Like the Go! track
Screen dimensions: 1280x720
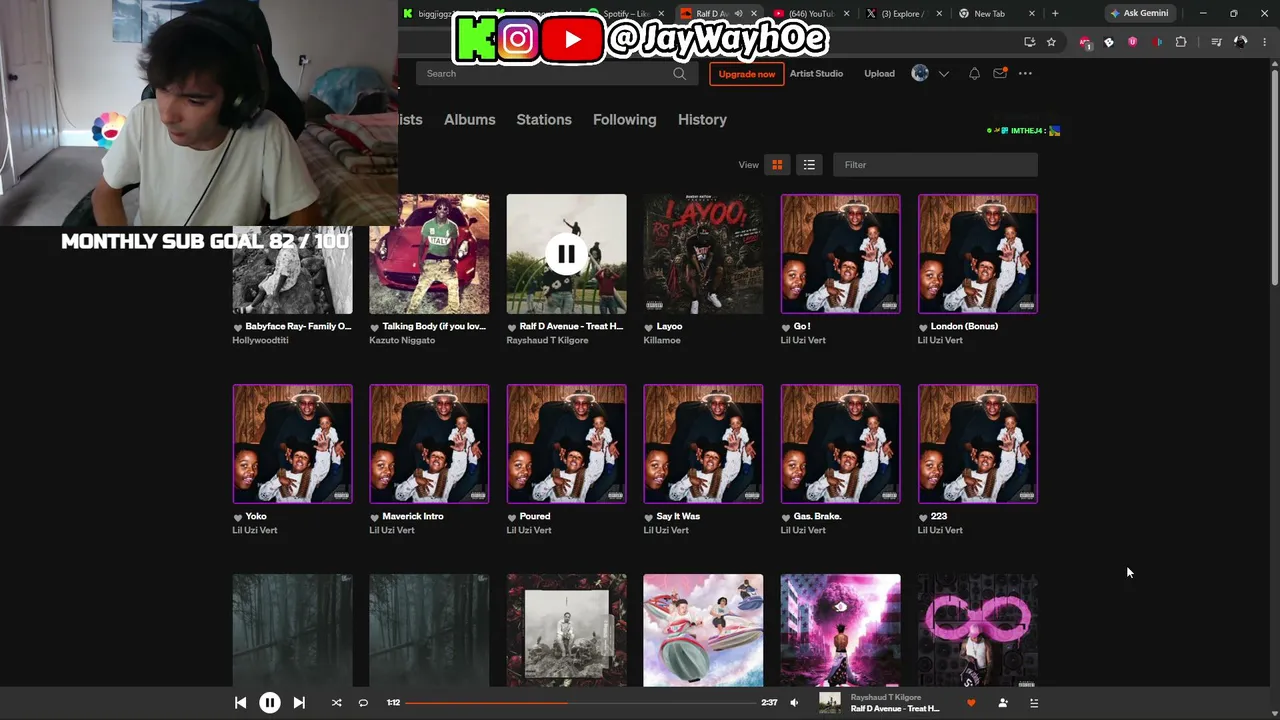coord(786,327)
